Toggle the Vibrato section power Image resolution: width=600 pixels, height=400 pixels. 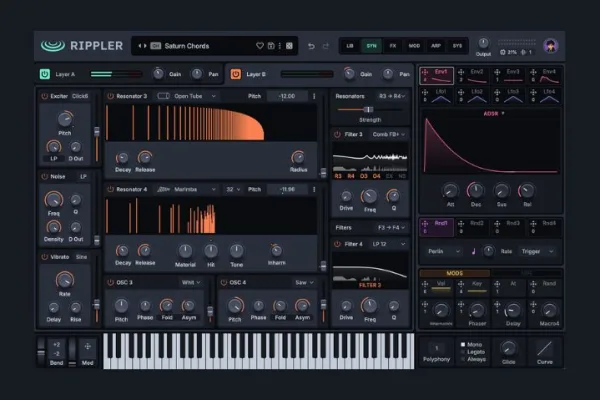[44, 257]
